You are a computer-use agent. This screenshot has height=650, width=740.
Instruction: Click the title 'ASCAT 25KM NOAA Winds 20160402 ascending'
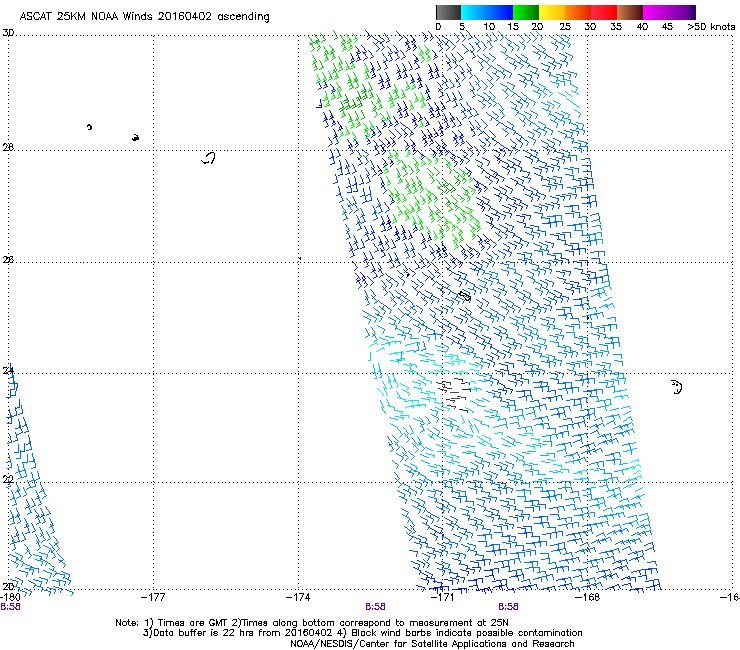click(x=144, y=16)
